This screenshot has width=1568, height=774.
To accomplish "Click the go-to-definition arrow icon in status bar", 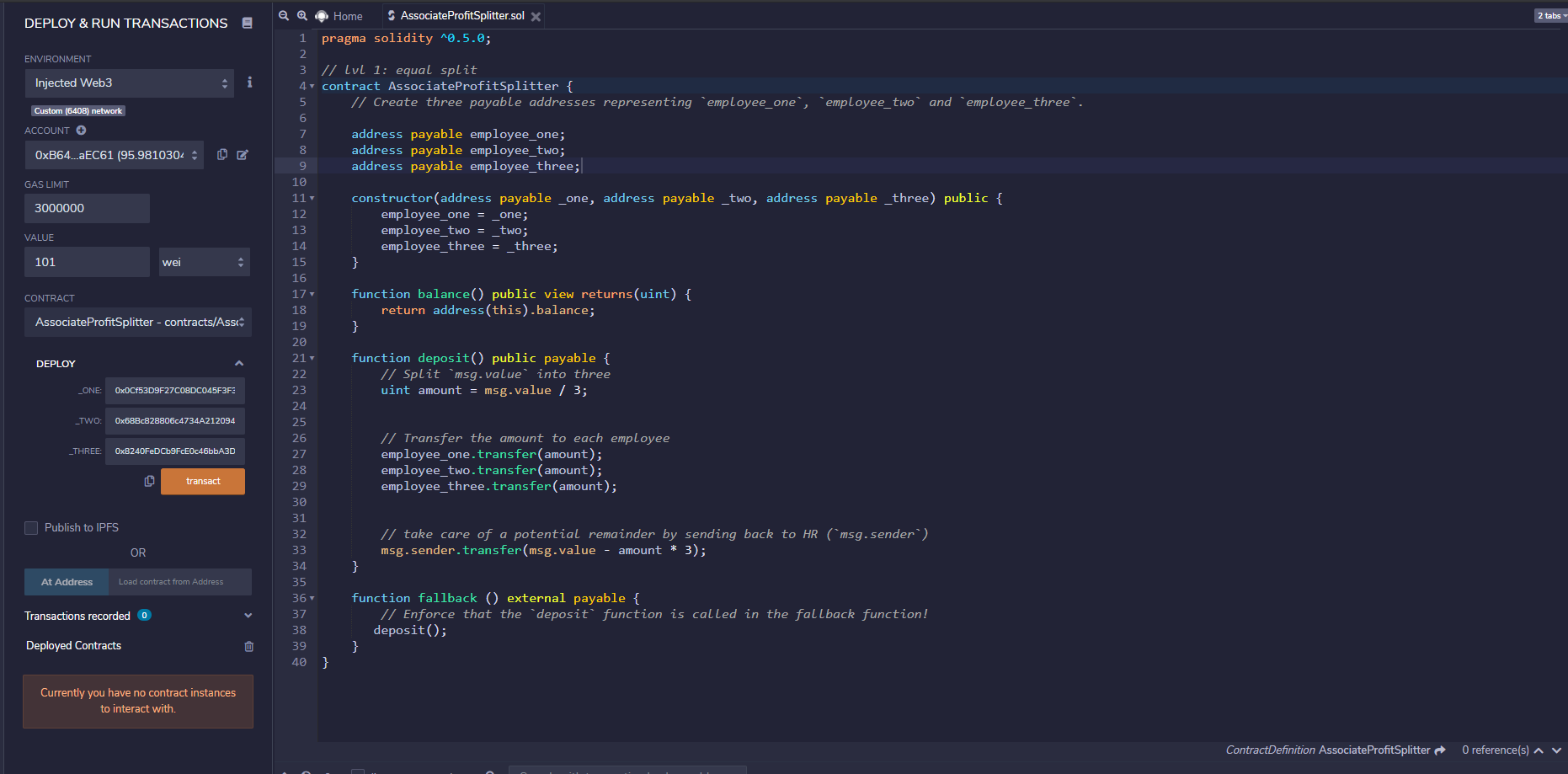I will tap(1440, 750).
